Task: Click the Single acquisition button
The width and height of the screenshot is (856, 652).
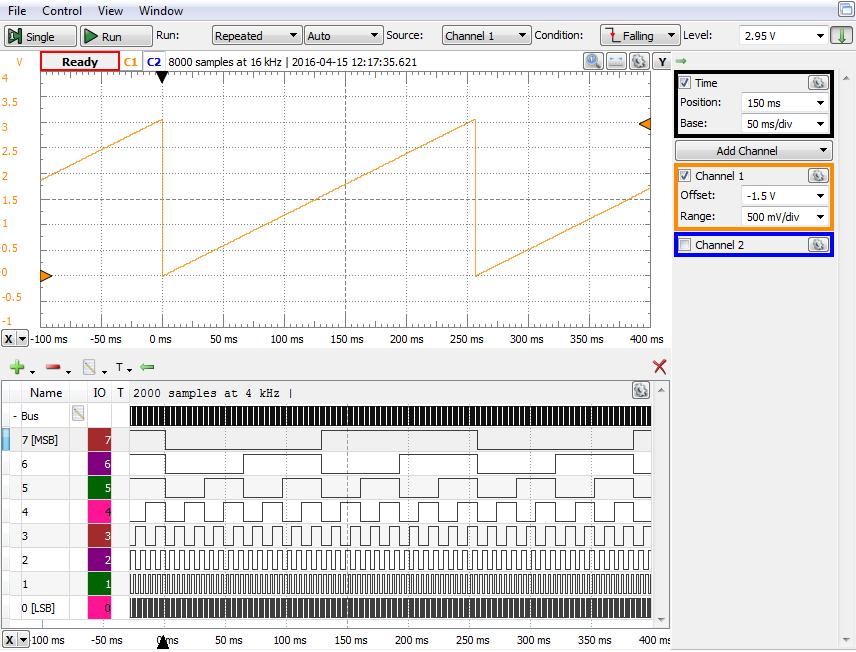Action: (x=40, y=36)
